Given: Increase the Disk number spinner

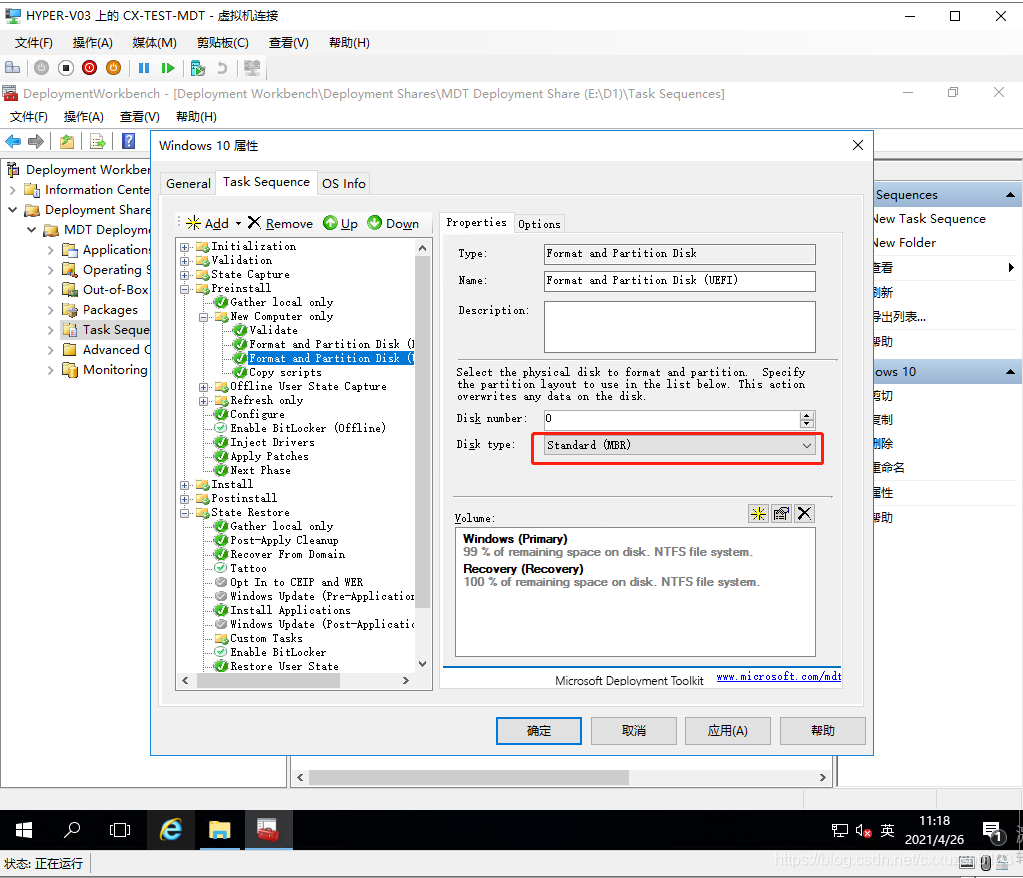Looking at the screenshot, I should [x=807, y=416].
